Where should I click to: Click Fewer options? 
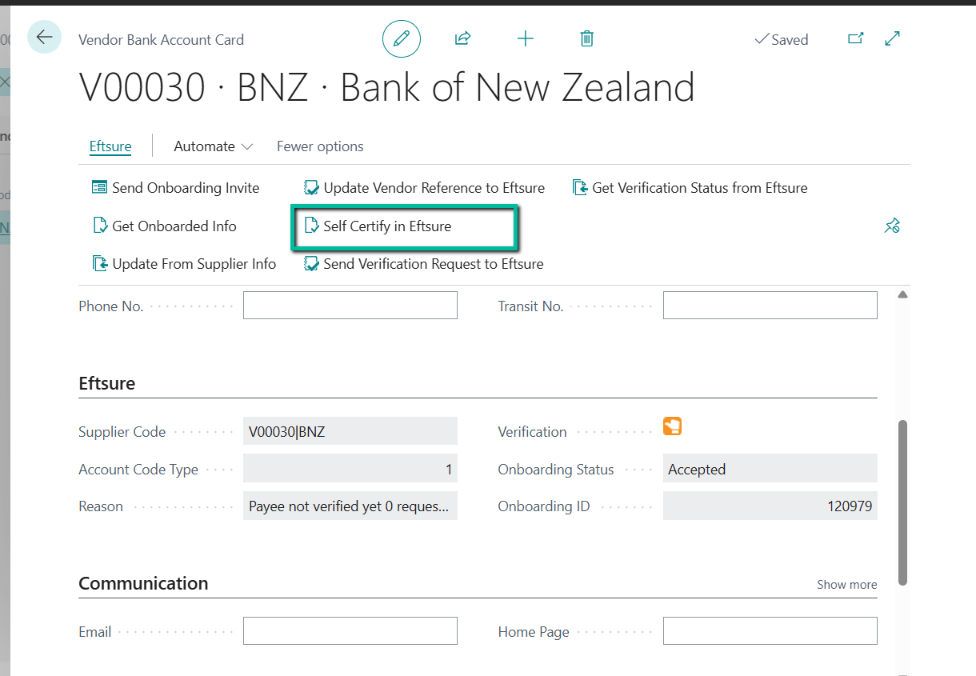coord(320,146)
